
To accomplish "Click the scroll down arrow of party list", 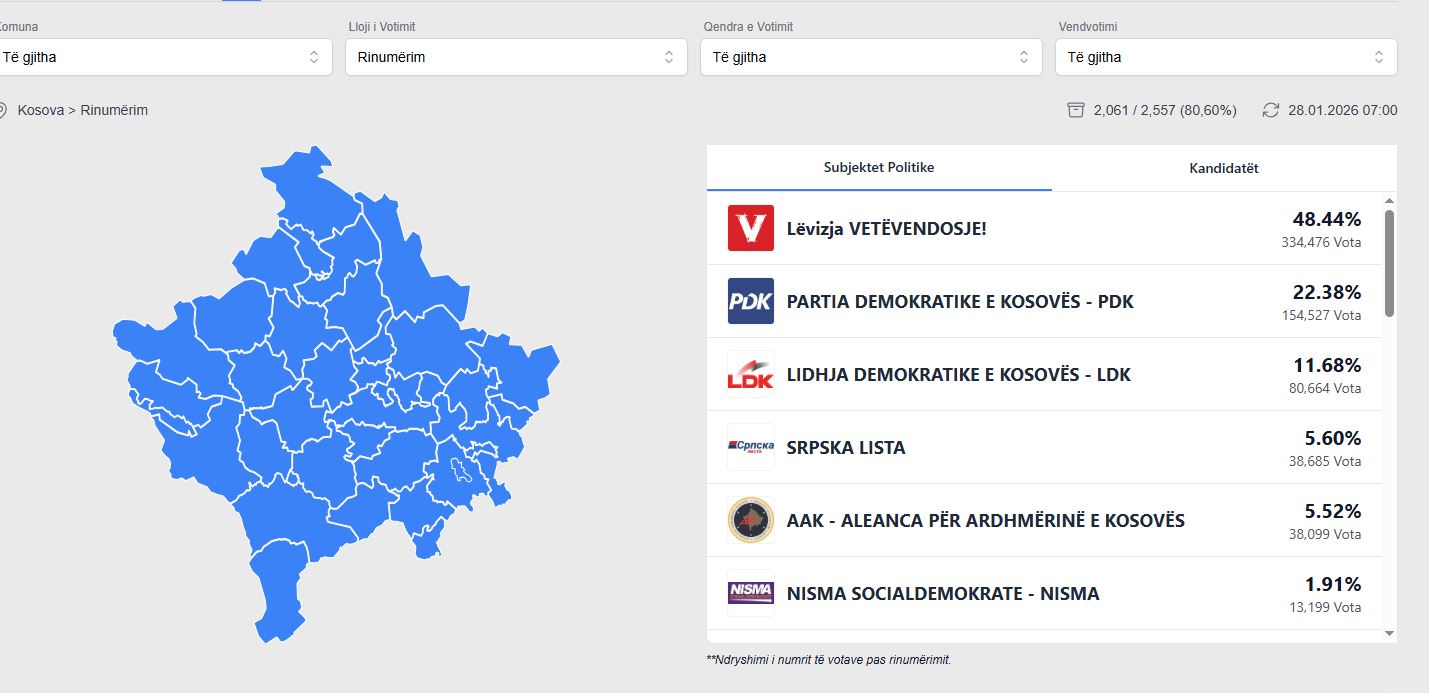I will pos(1389,633).
